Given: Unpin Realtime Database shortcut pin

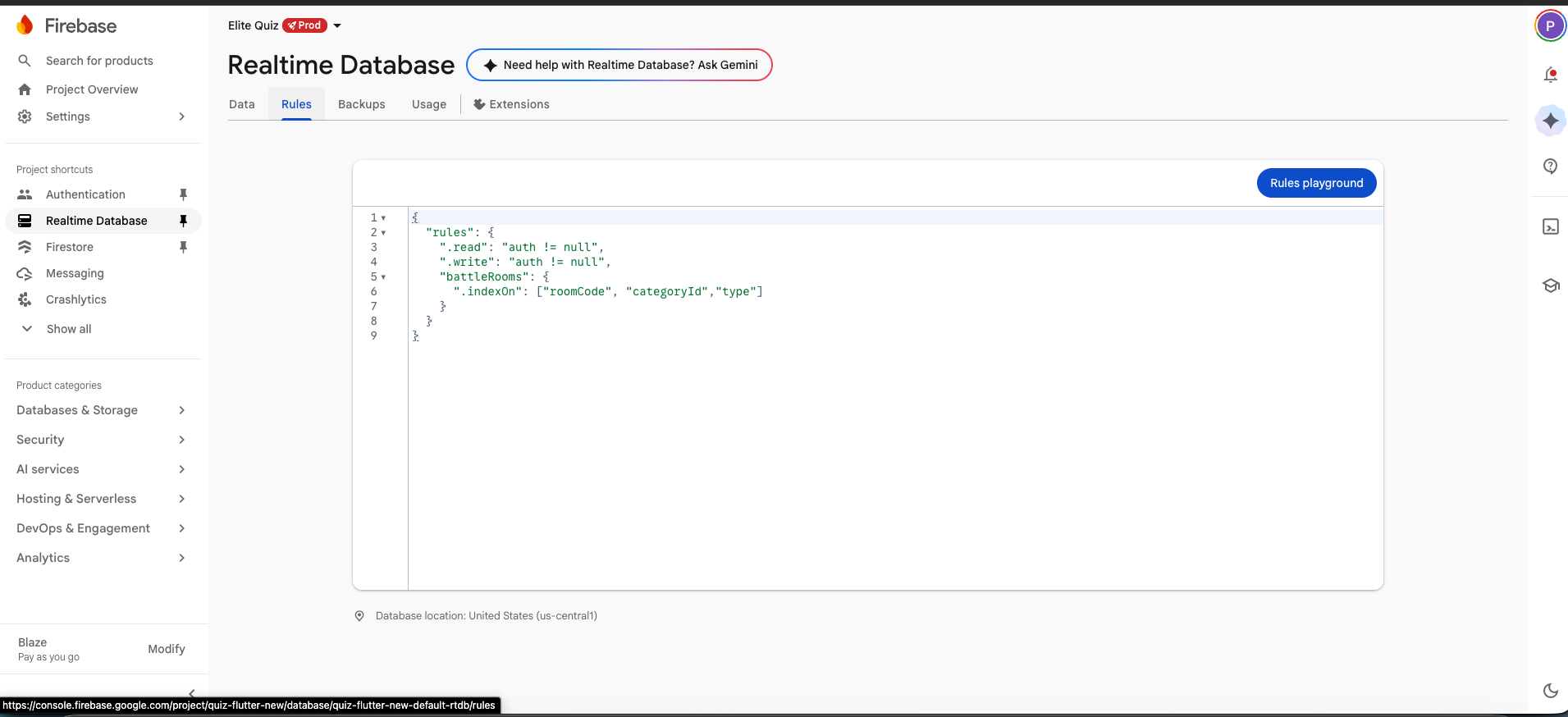Looking at the screenshot, I should pyautogui.click(x=183, y=221).
